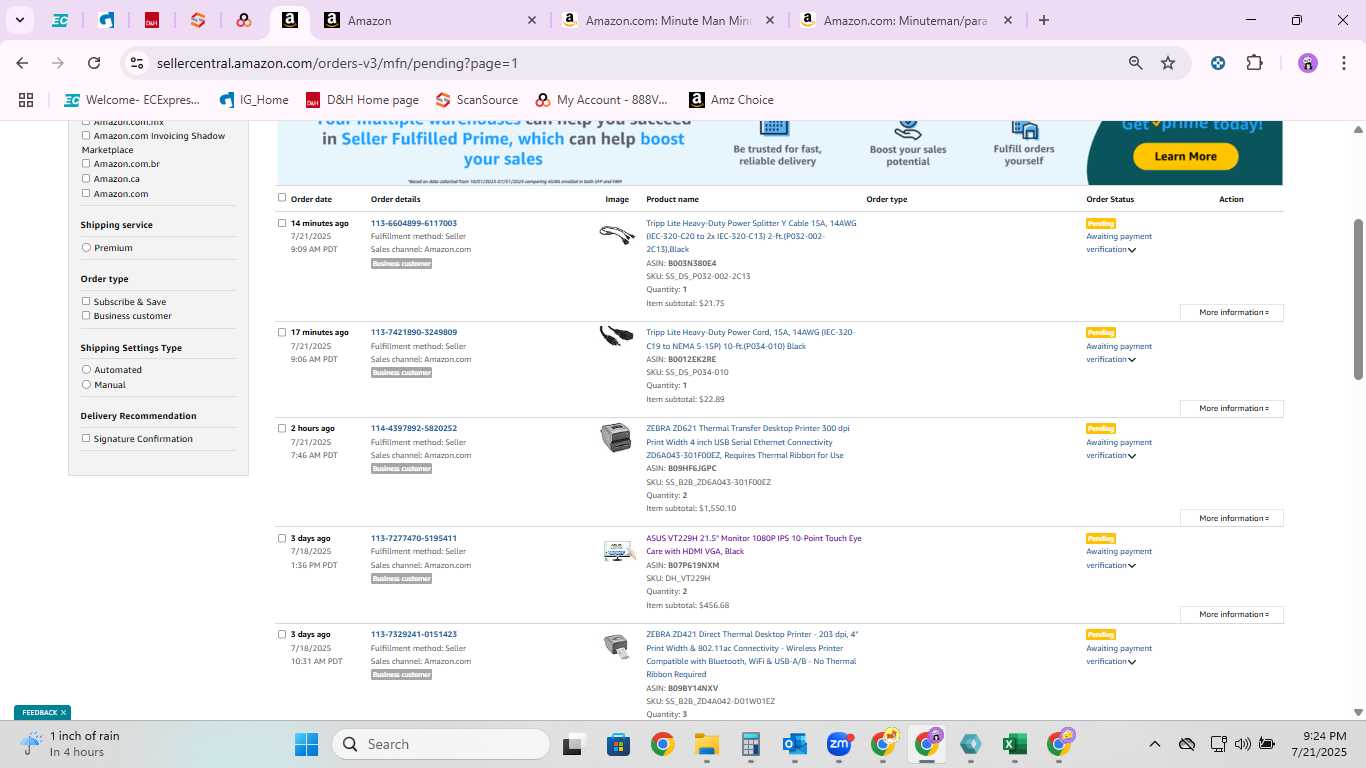The height and width of the screenshot is (768, 1366).
Task: Open order link 114-4397892-5820252
Action: pyautogui.click(x=414, y=428)
